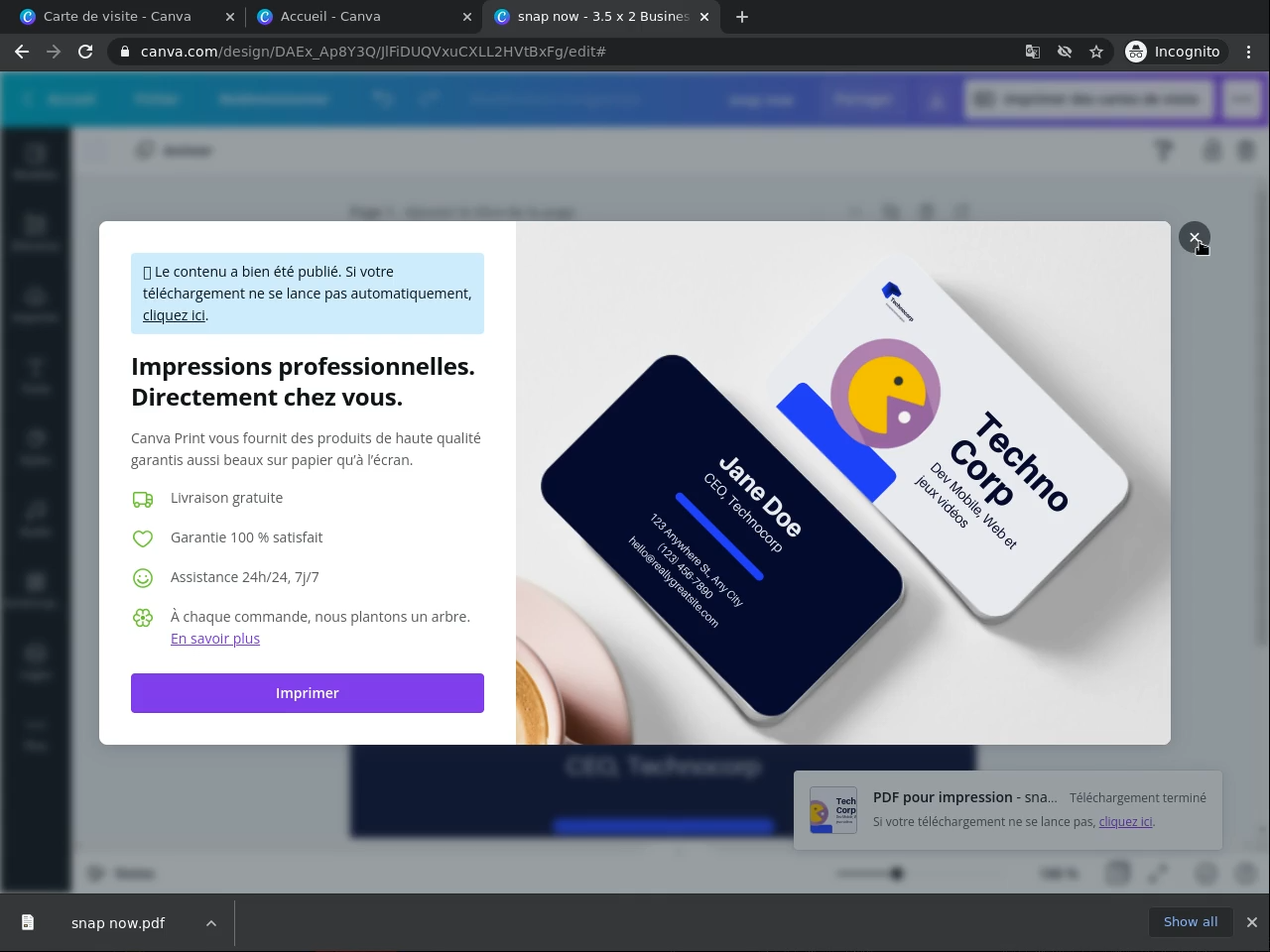Close the downloads bar

pyautogui.click(x=1252, y=922)
